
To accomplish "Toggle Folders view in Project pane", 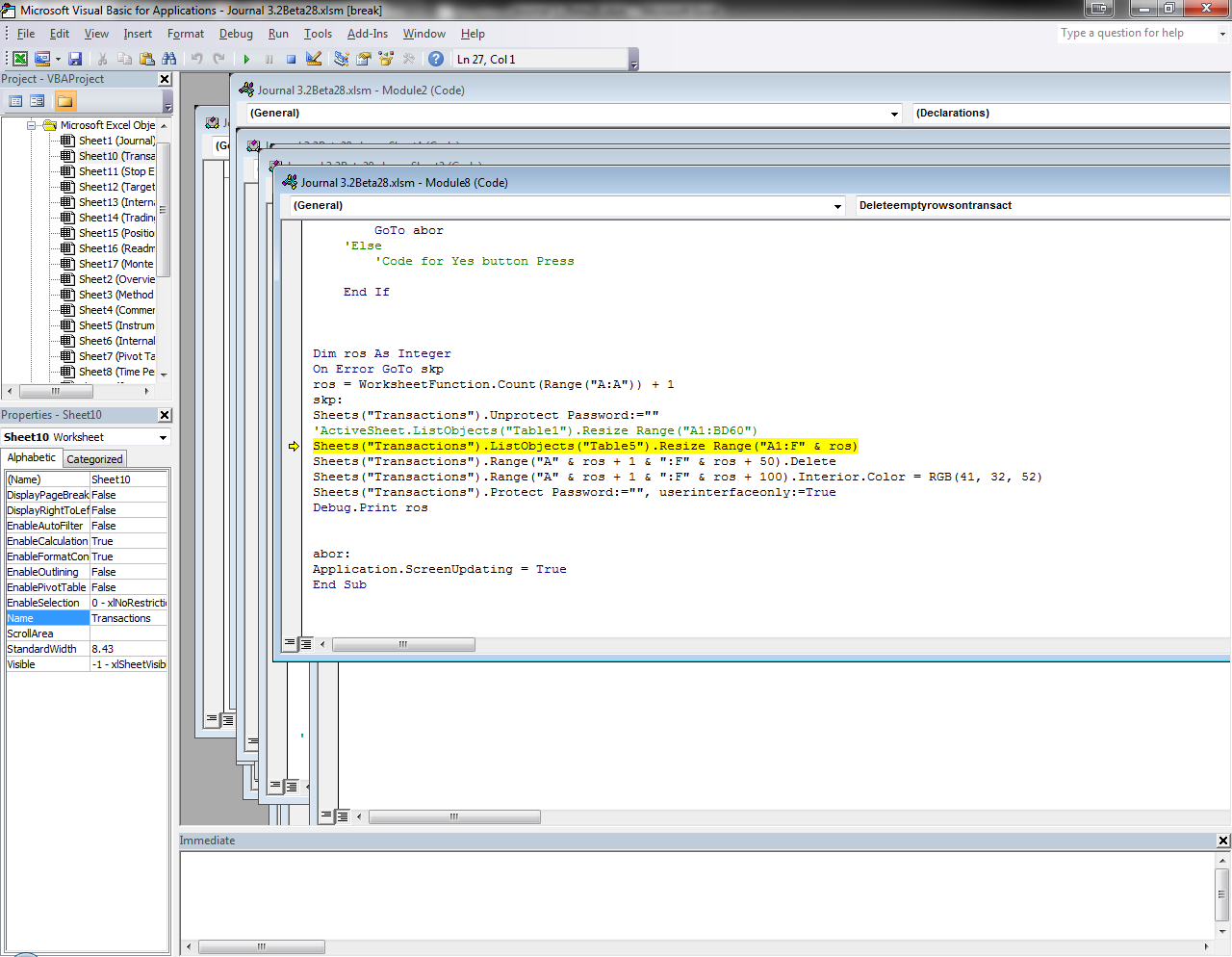I will tap(64, 101).
